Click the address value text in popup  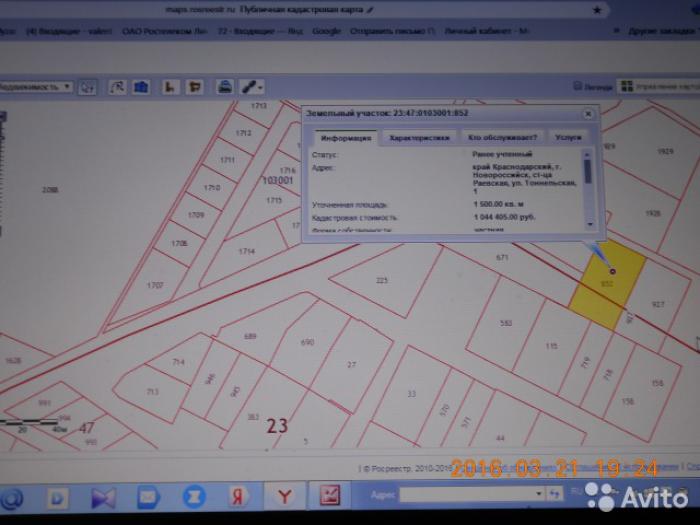pyautogui.click(x=524, y=179)
